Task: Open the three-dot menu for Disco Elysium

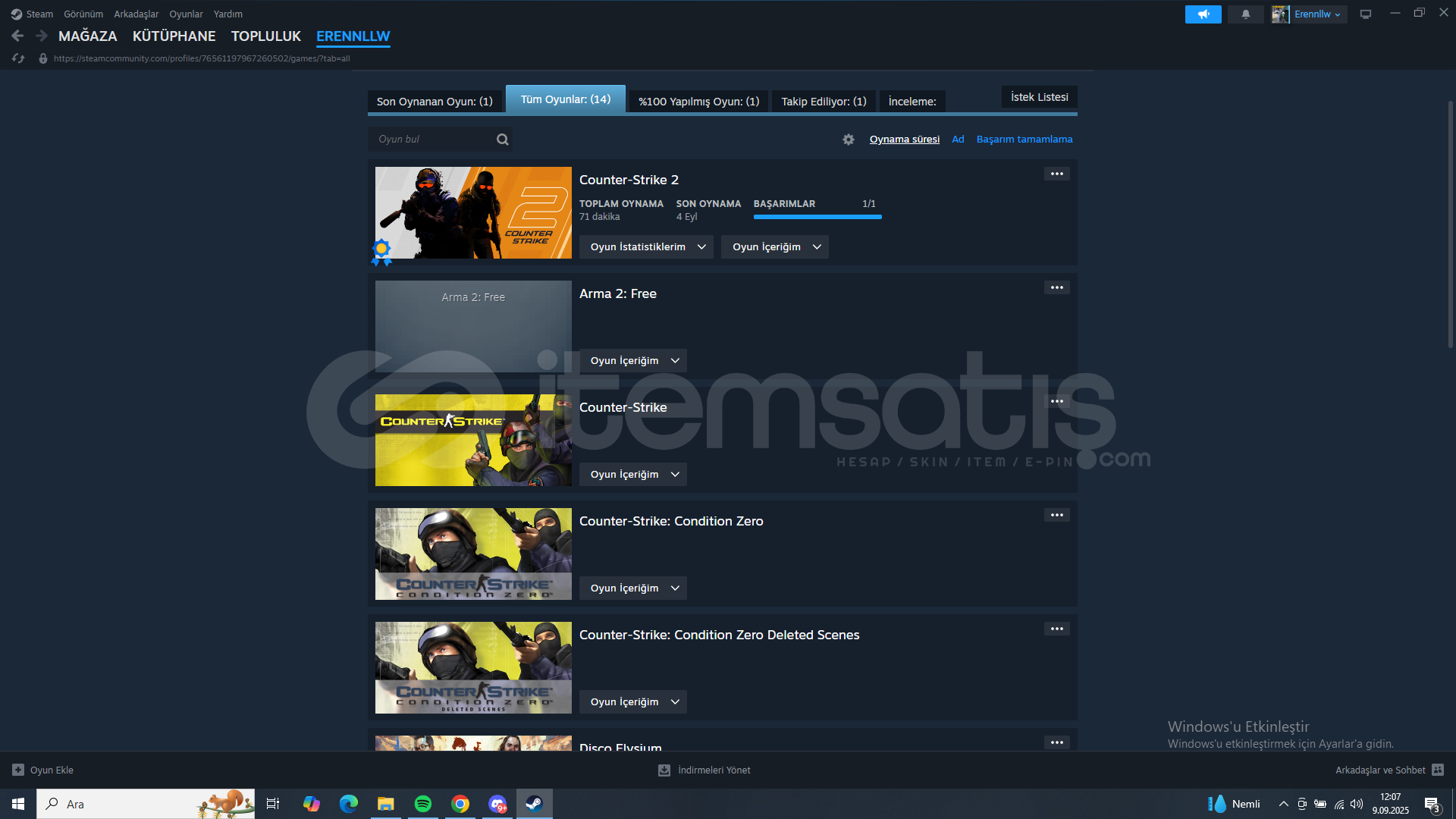Action: tap(1056, 742)
